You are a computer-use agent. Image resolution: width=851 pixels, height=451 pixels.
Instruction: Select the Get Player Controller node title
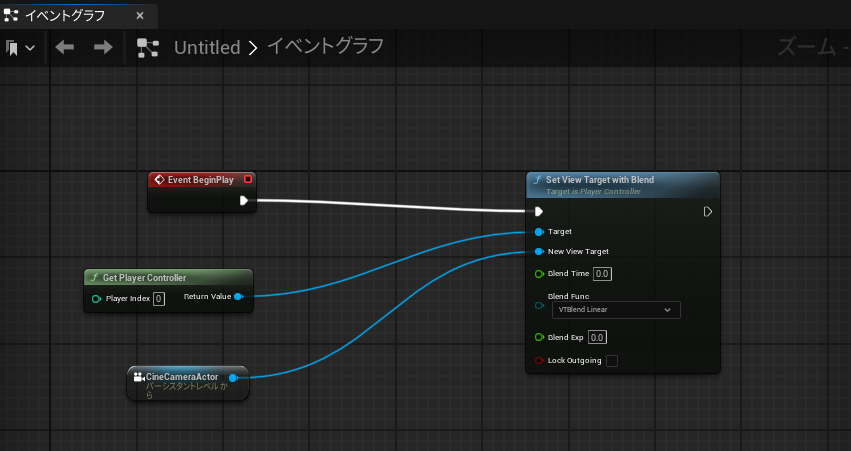[x=145, y=277]
